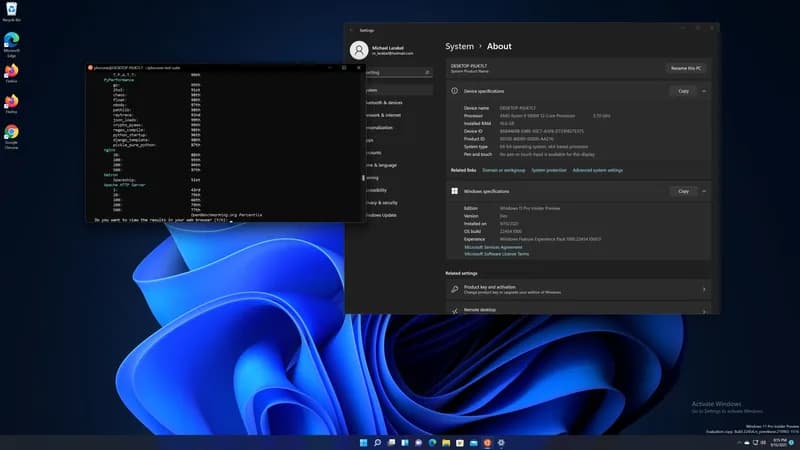Click the Rename this PC button
The image size is (800, 450).
pos(686,68)
